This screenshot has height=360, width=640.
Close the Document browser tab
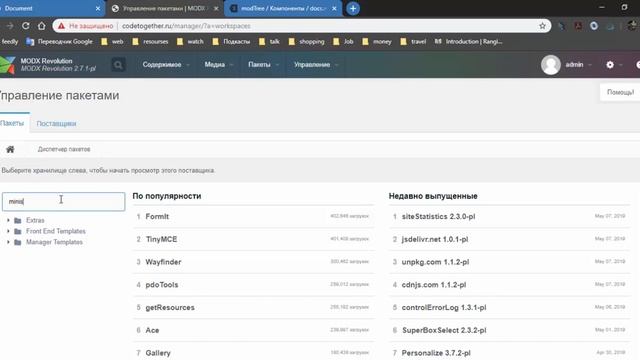click(x=98, y=9)
